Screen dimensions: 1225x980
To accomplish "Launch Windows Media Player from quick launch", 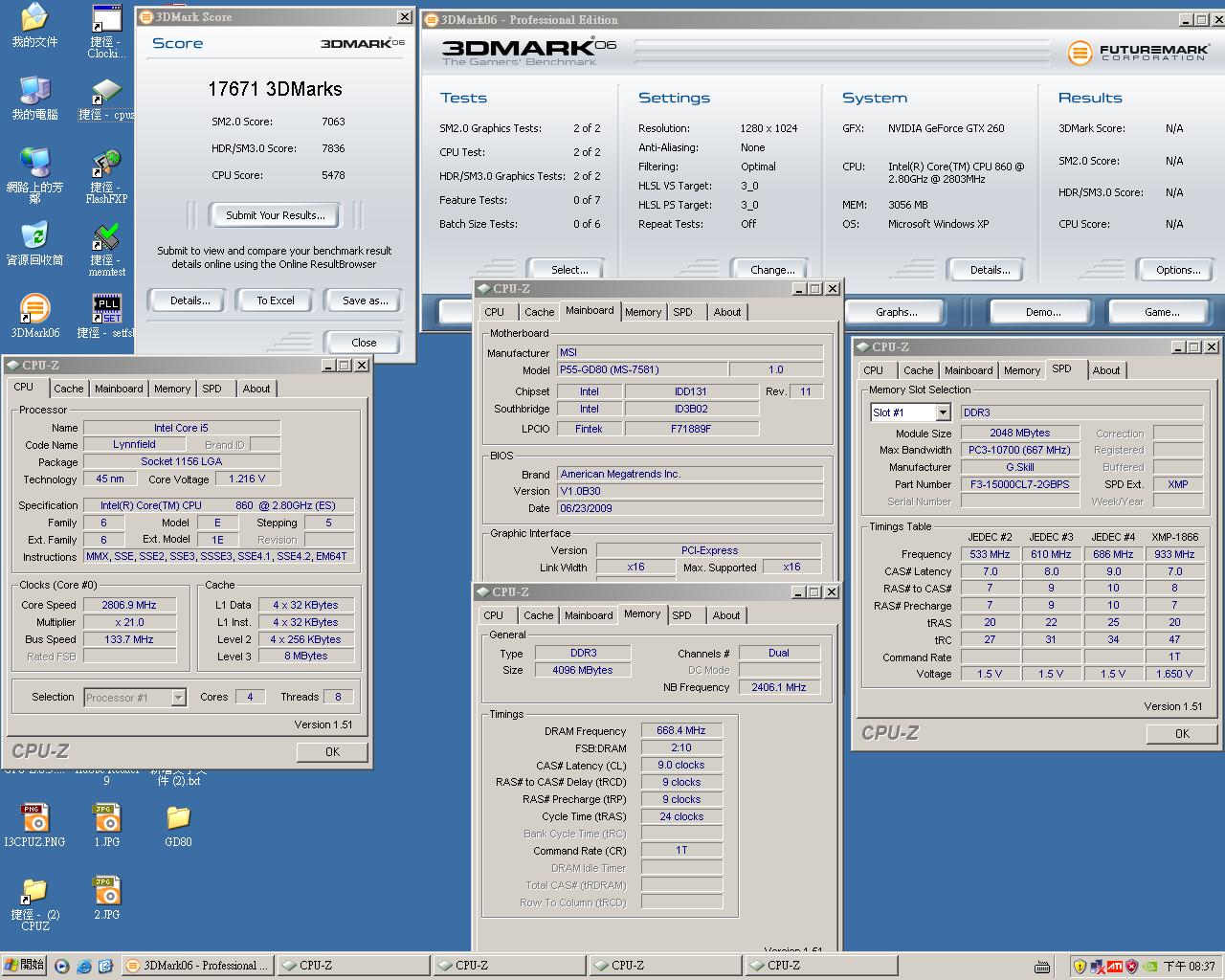I will (62, 966).
